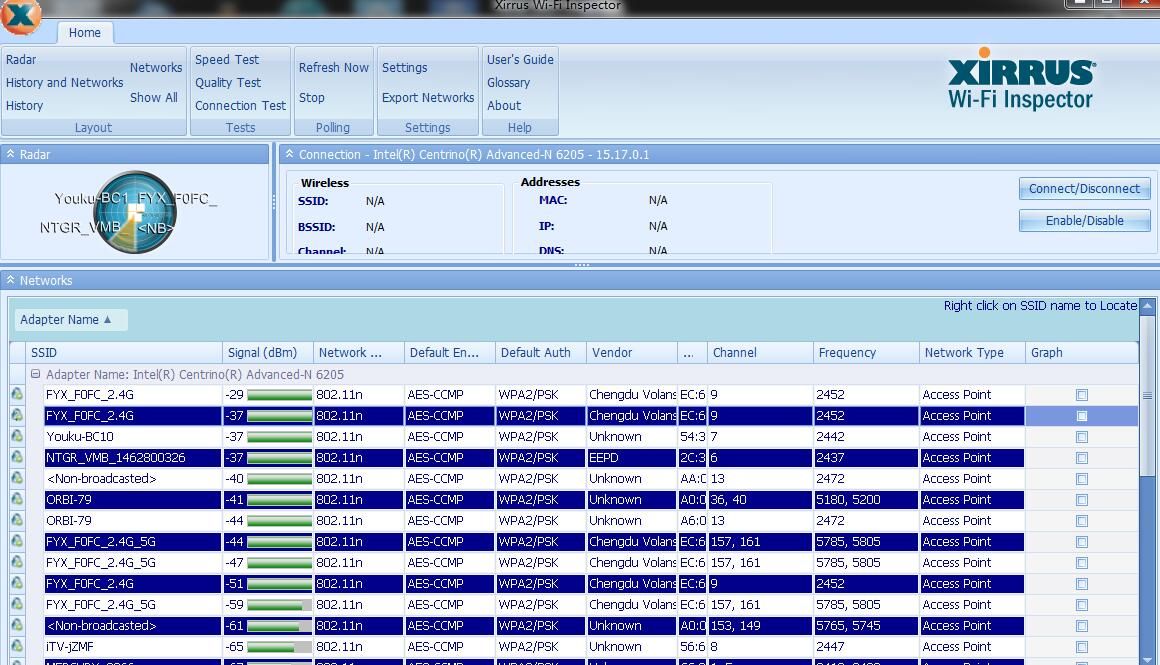Image resolution: width=1160 pixels, height=665 pixels.
Task: Open the User's Guide
Action: 520,60
